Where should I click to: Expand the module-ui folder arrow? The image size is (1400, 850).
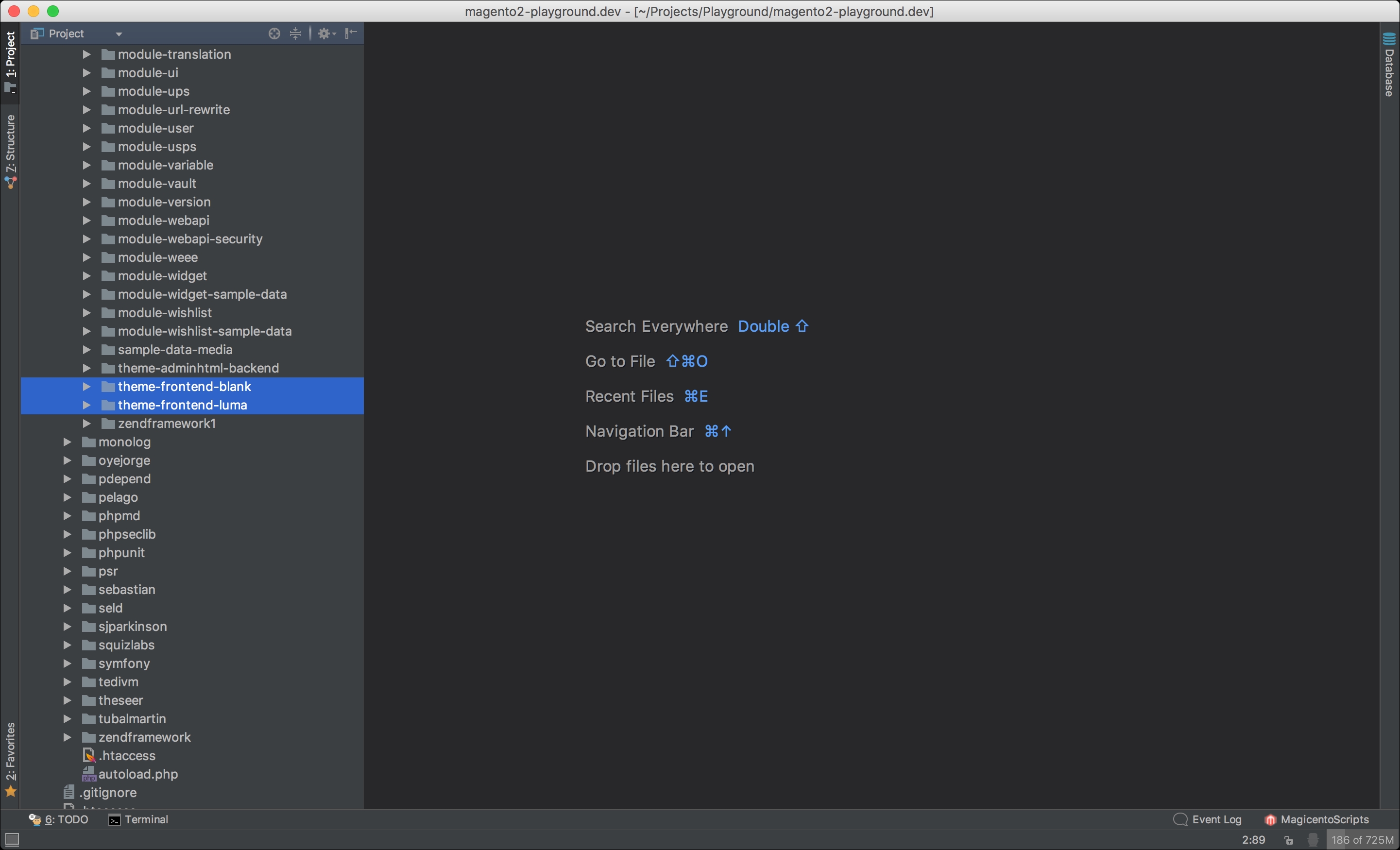tap(86, 73)
